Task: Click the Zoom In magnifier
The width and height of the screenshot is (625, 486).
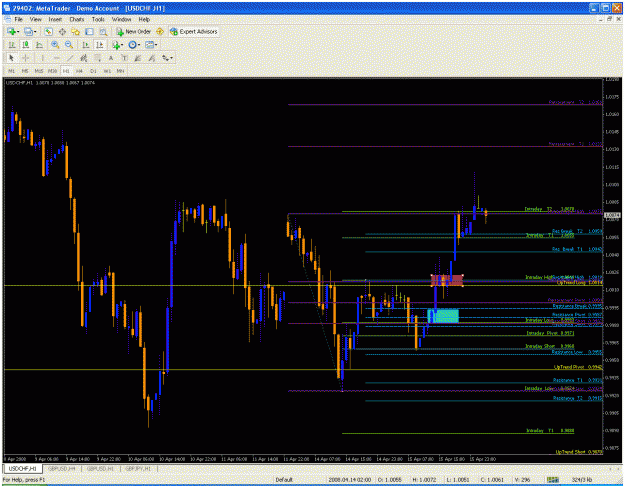Action: tap(55, 45)
